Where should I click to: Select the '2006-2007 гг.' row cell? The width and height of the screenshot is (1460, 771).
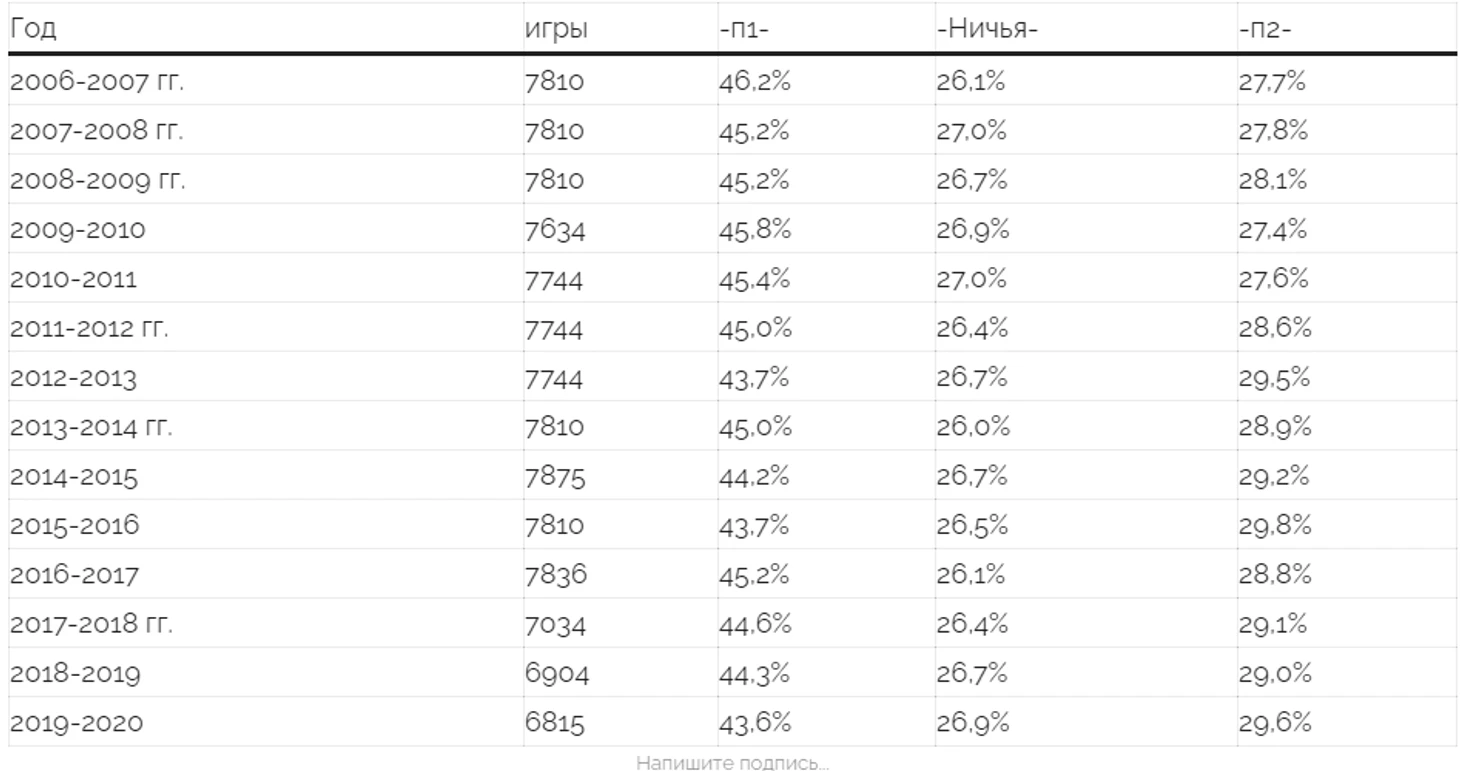[96, 82]
